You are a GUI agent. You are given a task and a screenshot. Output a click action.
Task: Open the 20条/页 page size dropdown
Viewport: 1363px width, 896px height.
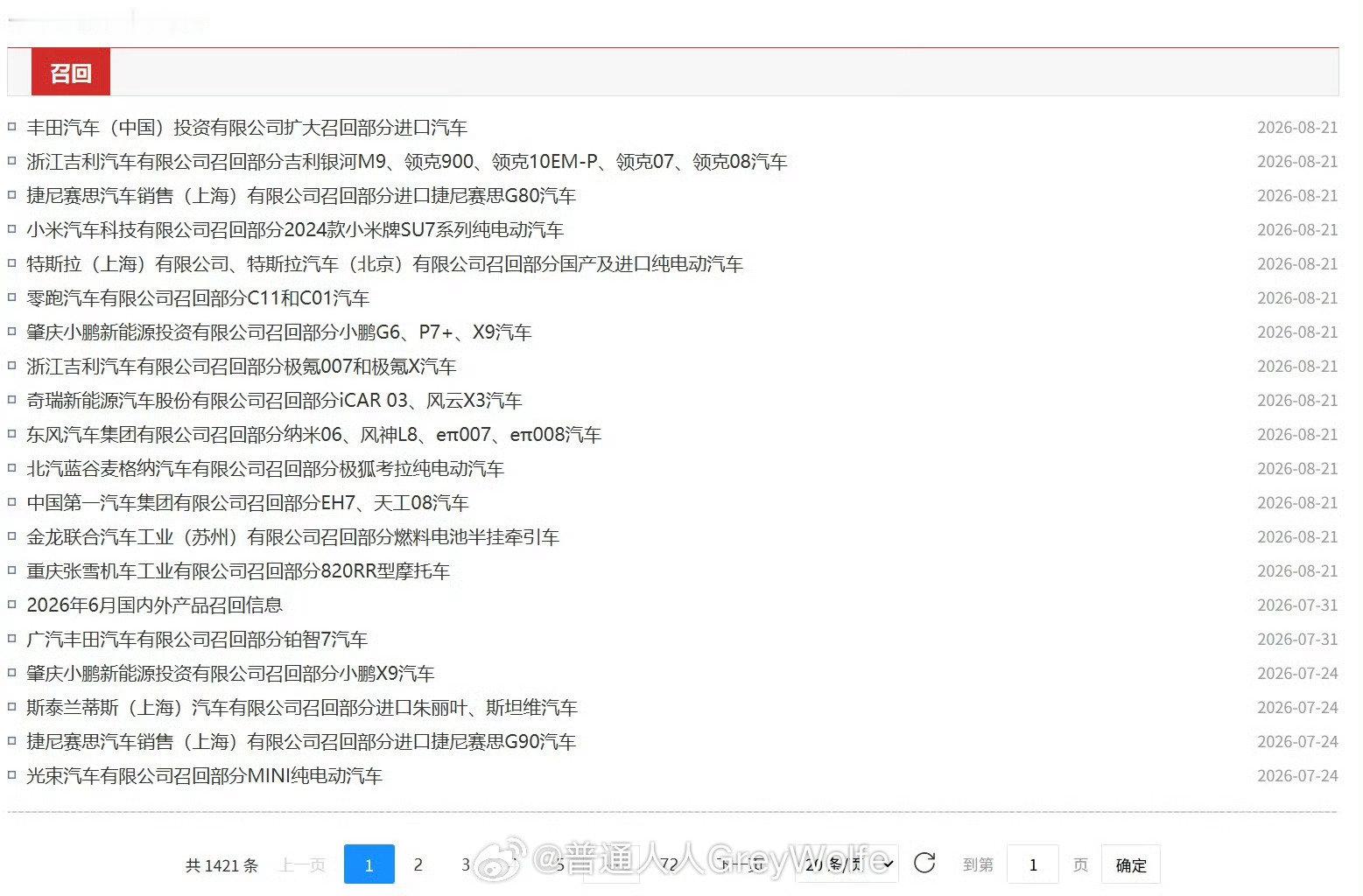(x=847, y=864)
